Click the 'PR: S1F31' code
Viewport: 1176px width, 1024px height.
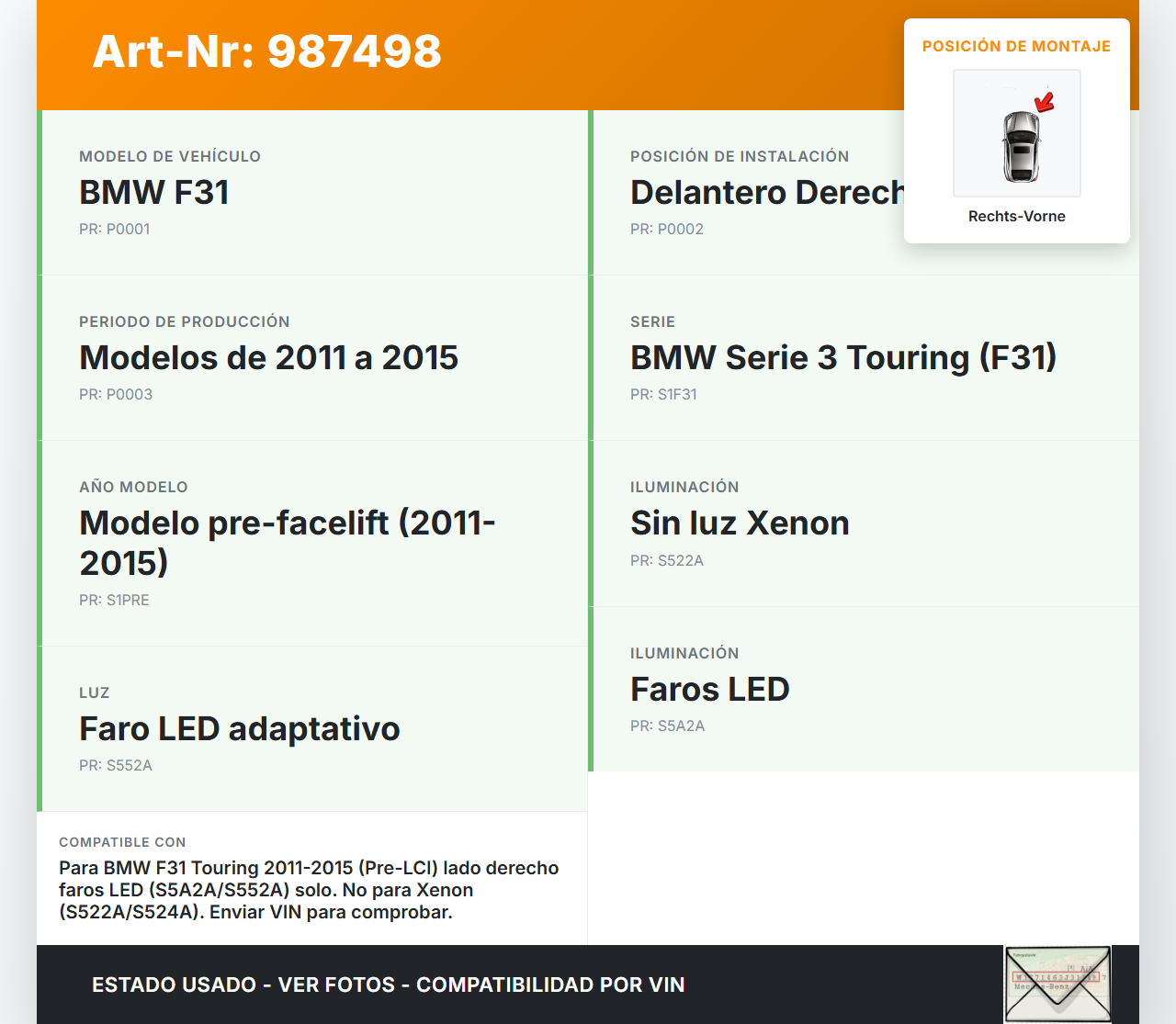pyautogui.click(x=663, y=394)
